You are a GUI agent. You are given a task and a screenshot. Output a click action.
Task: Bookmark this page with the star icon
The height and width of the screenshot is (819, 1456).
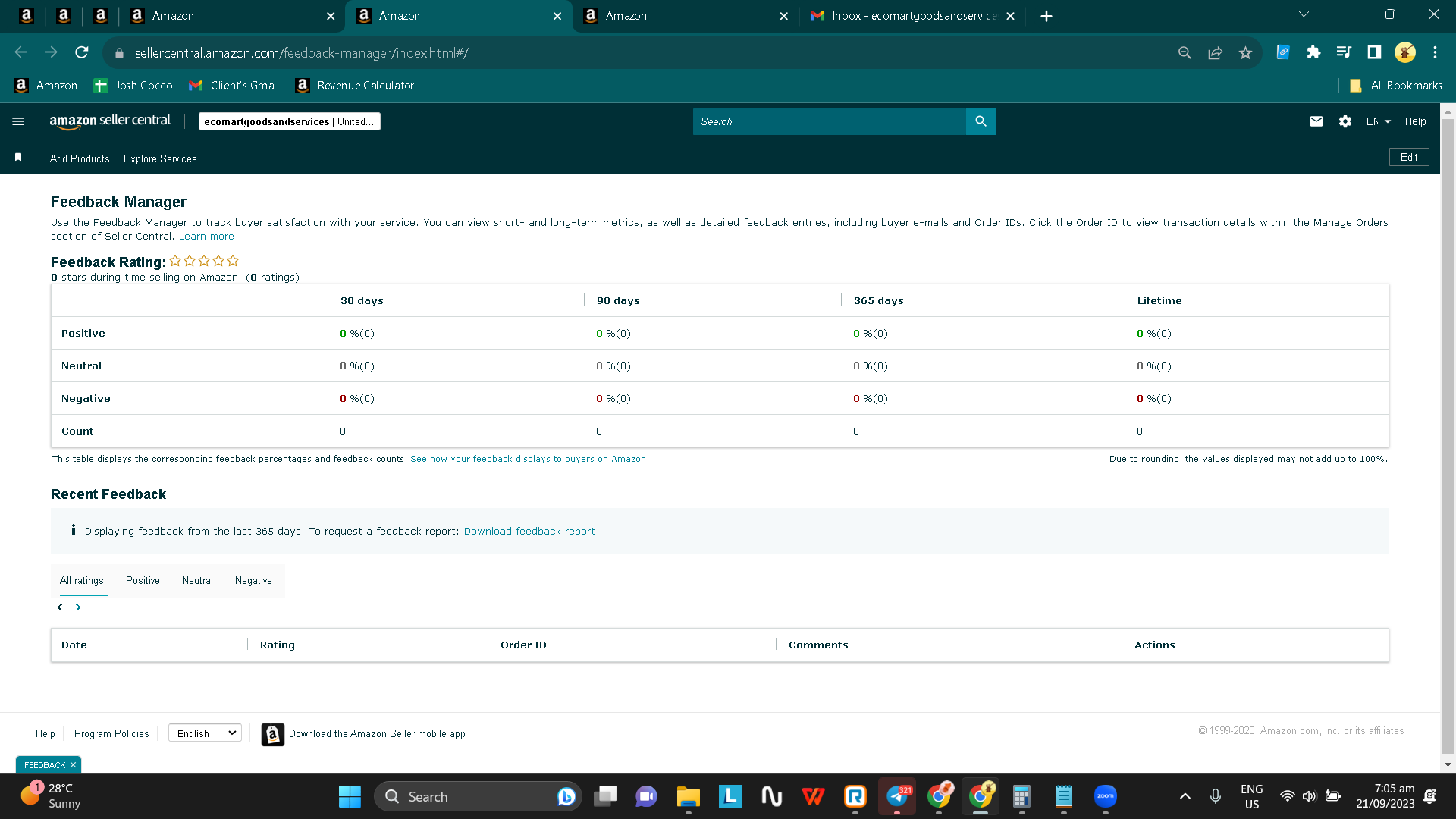pos(1245,52)
